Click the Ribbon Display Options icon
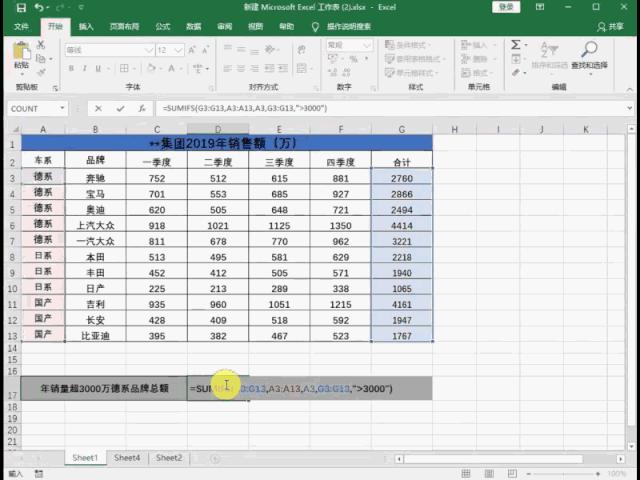640x480 pixels. coord(540,7)
